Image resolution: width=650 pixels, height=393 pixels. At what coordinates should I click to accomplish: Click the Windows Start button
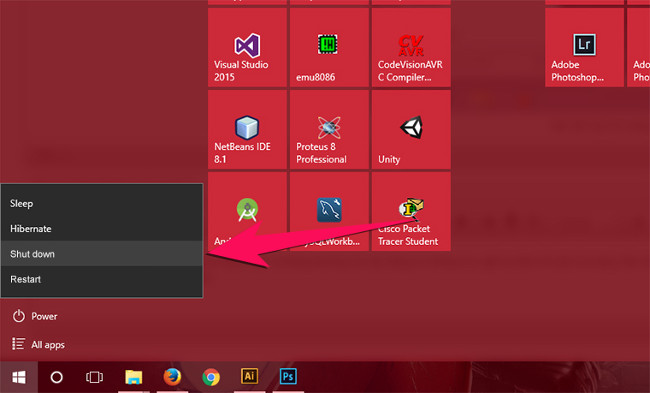(x=19, y=377)
